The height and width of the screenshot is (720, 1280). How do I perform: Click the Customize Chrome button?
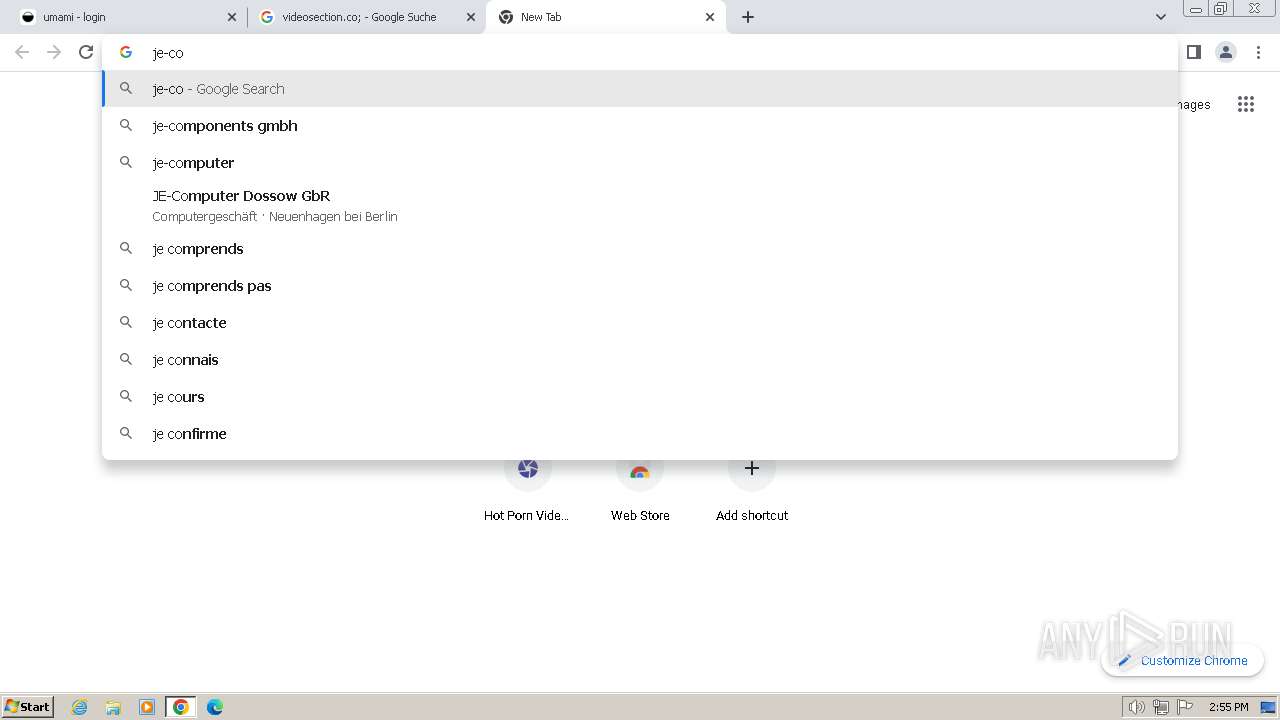pos(1182,660)
